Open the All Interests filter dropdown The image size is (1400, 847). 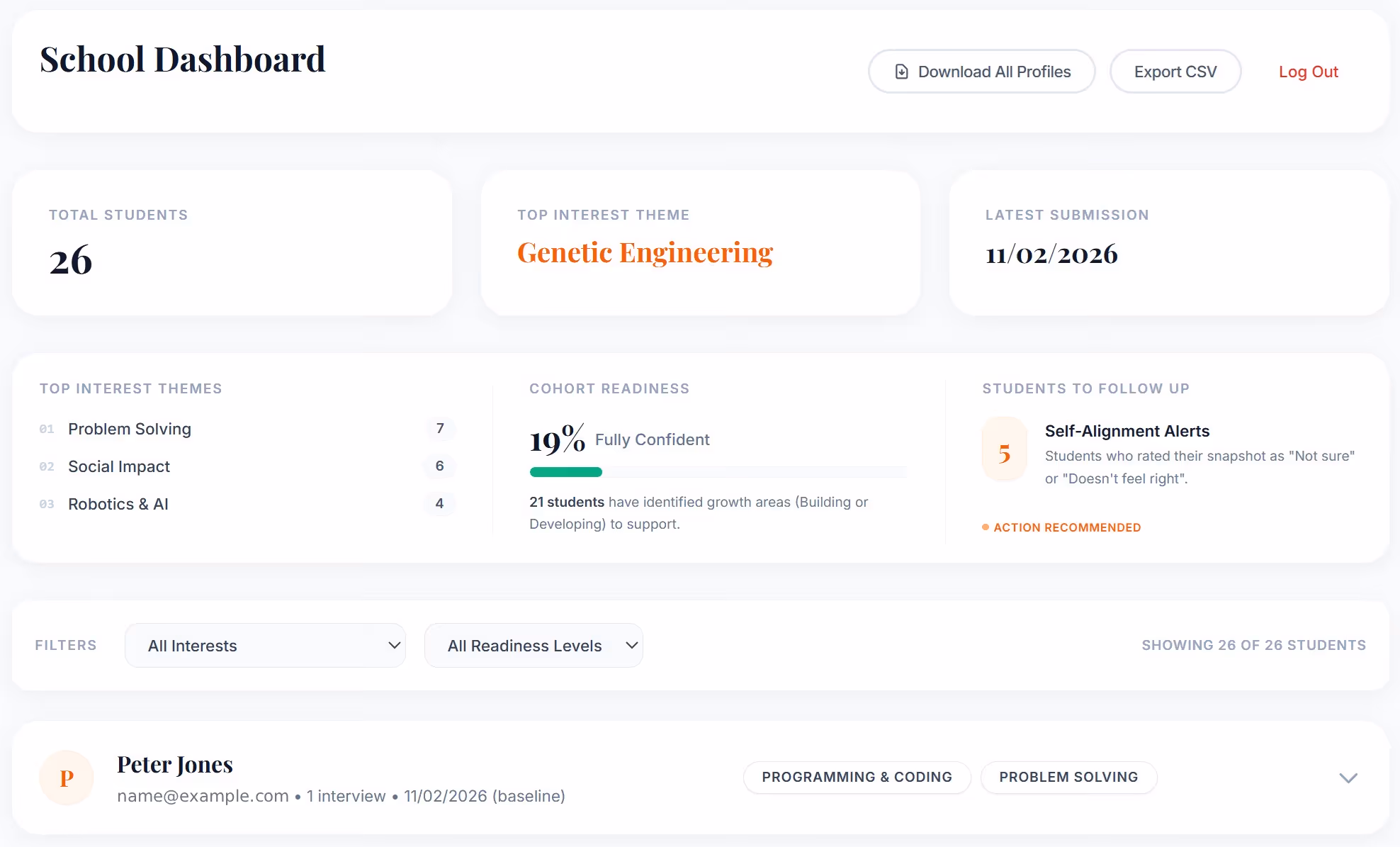265,646
